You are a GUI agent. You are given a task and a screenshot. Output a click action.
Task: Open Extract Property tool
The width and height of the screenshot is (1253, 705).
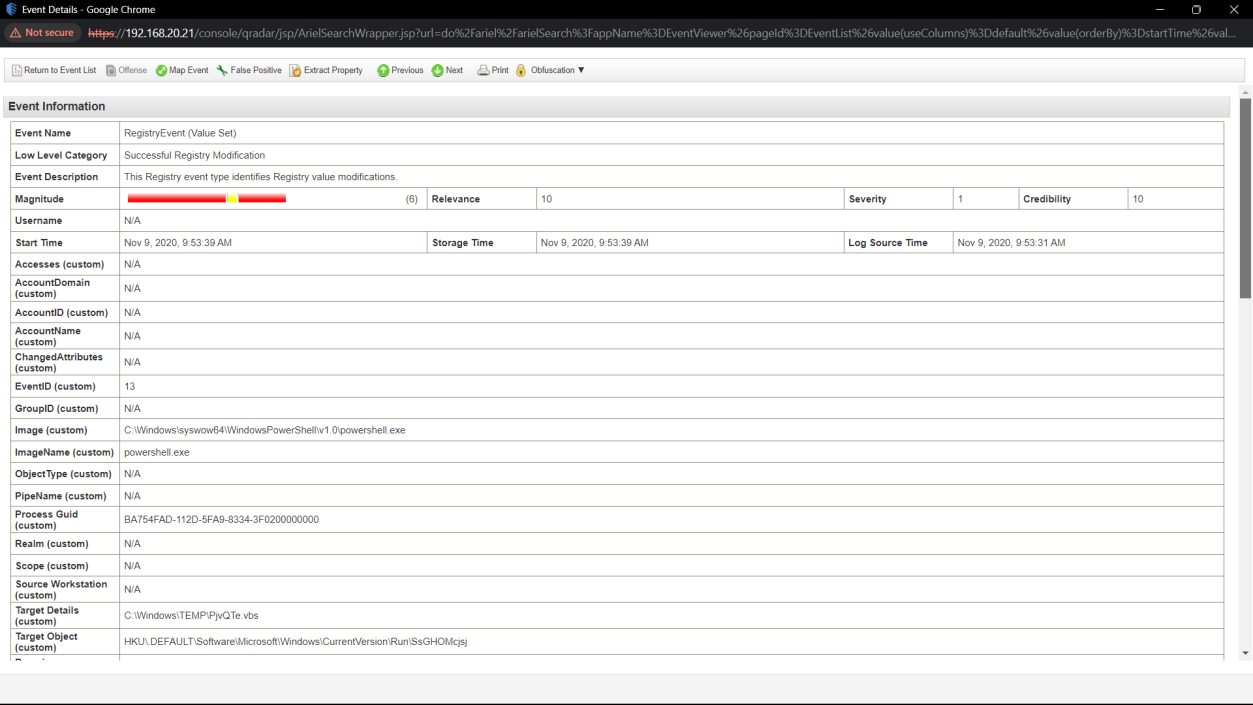point(326,71)
